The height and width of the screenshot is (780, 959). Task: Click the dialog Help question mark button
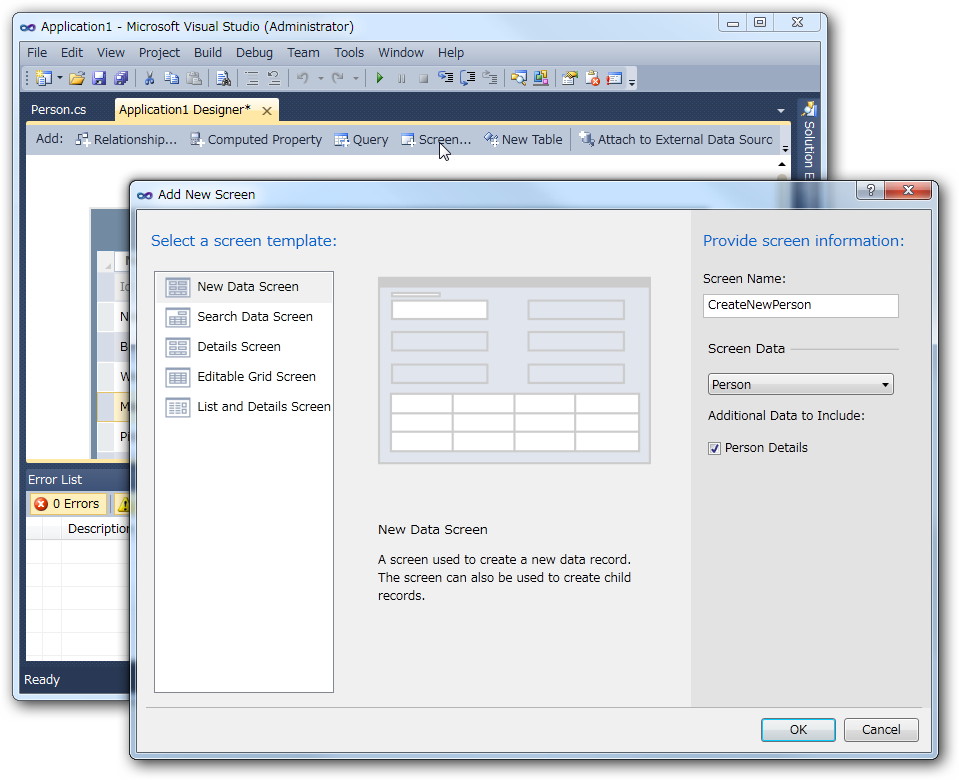[870, 190]
